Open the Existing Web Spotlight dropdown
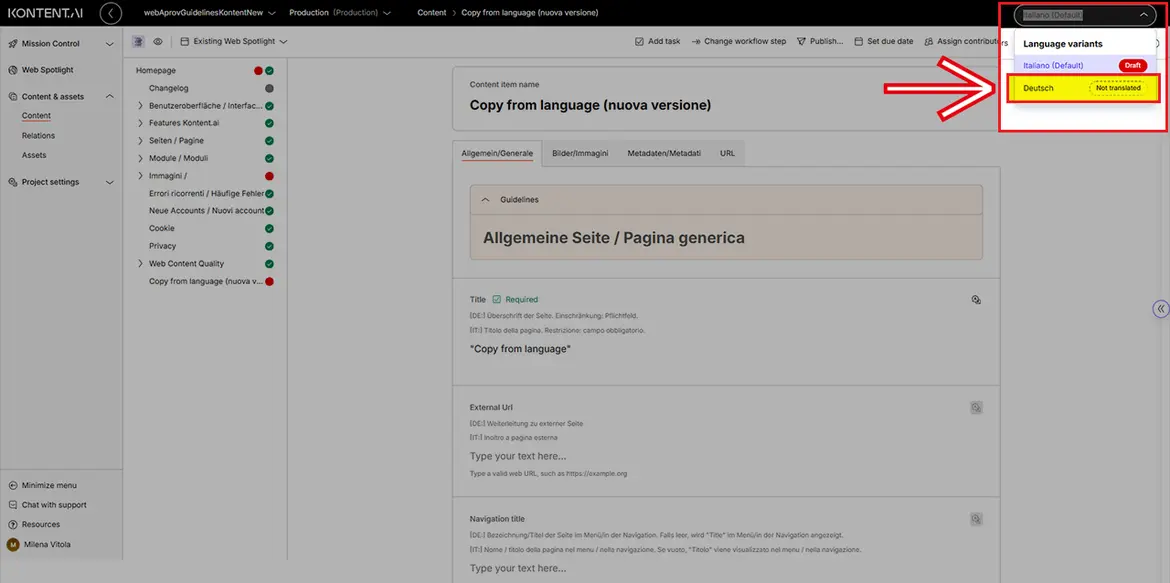 (234, 42)
